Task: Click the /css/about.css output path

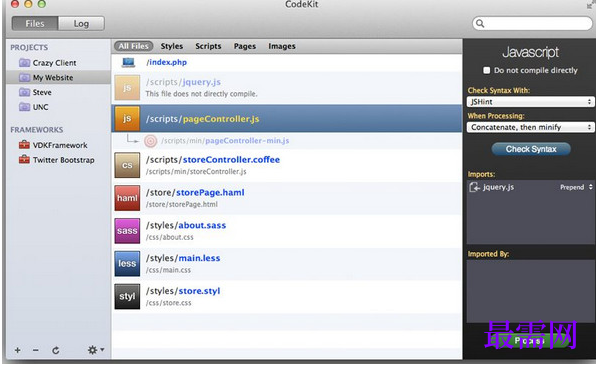Action: [x=170, y=237]
